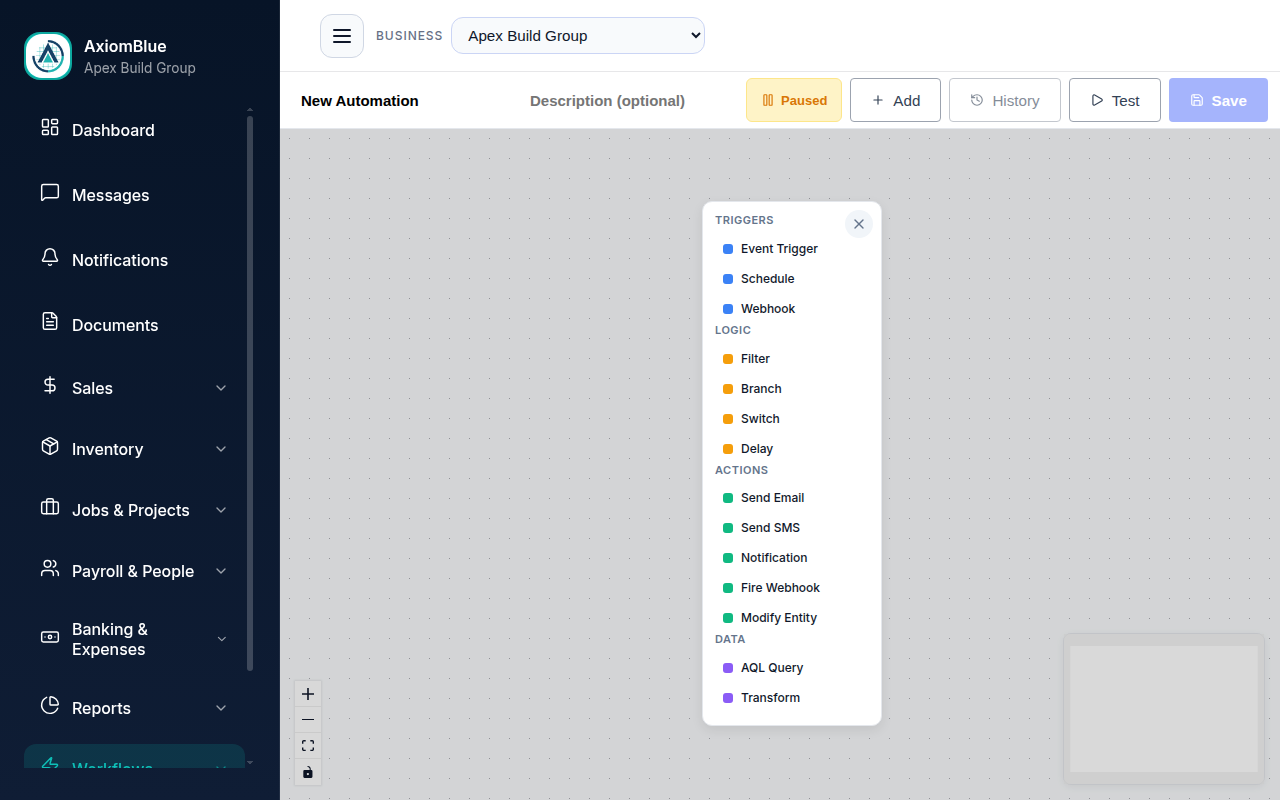The image size is (1280, 800).
Task: Zoom out the canvas with minus control
Action: (x=308, y=720)
